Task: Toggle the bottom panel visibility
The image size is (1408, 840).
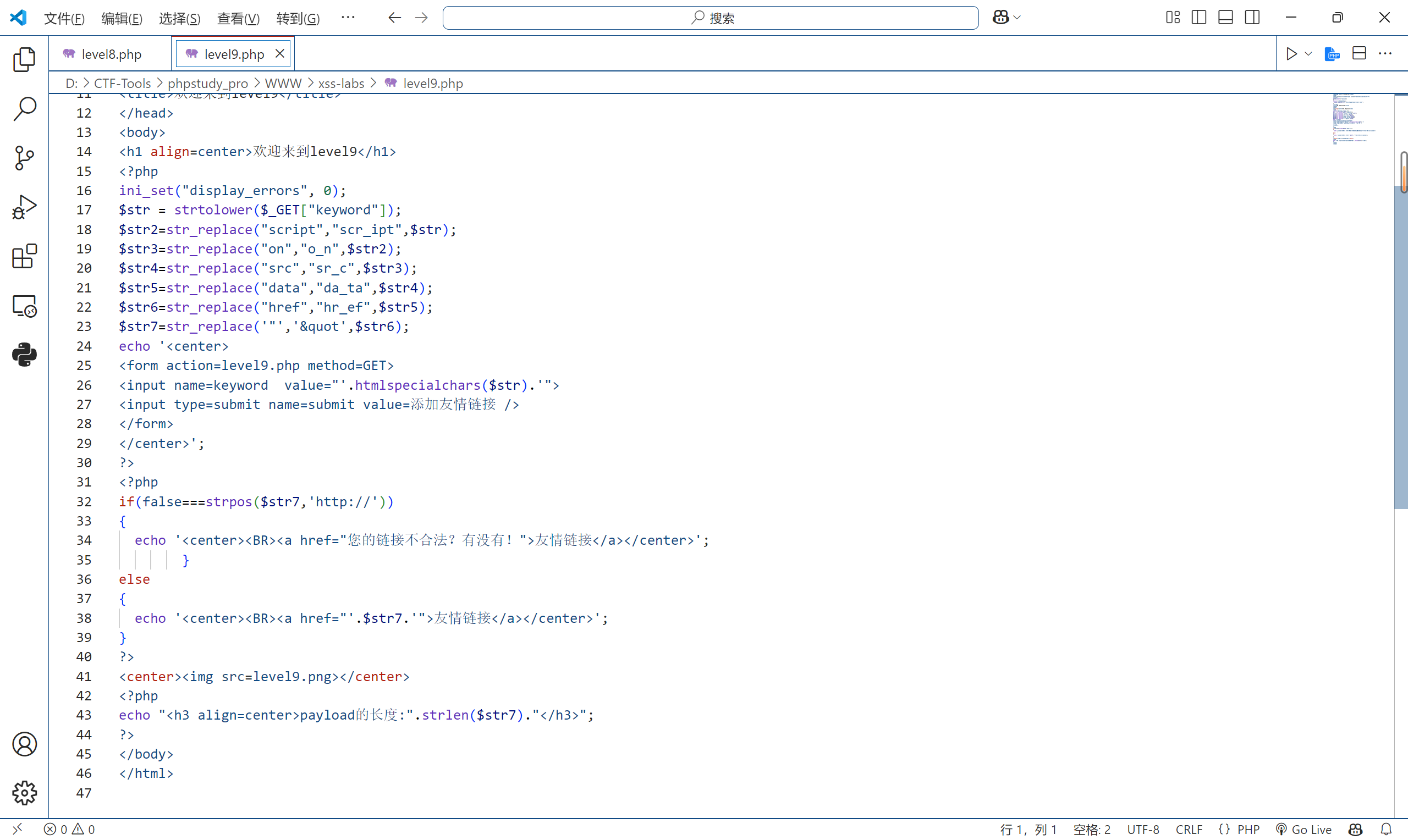Action: 1225,18
